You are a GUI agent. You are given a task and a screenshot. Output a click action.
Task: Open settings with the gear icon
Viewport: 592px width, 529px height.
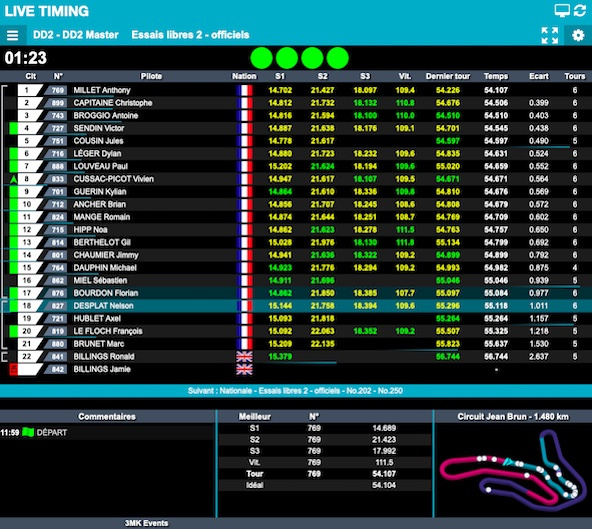click(578, 35)
